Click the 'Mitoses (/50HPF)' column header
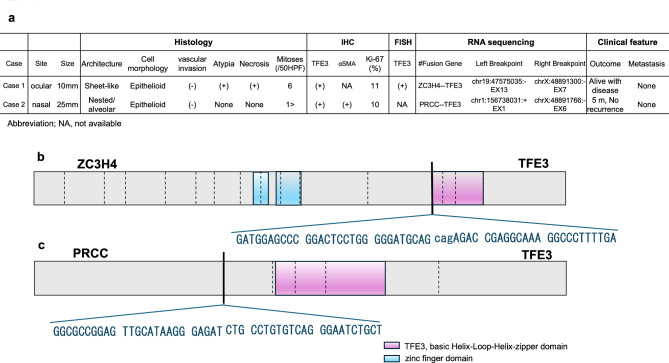The height and width of the screenshot is (363, 669). pyautogui.click(x=290, y=64)
